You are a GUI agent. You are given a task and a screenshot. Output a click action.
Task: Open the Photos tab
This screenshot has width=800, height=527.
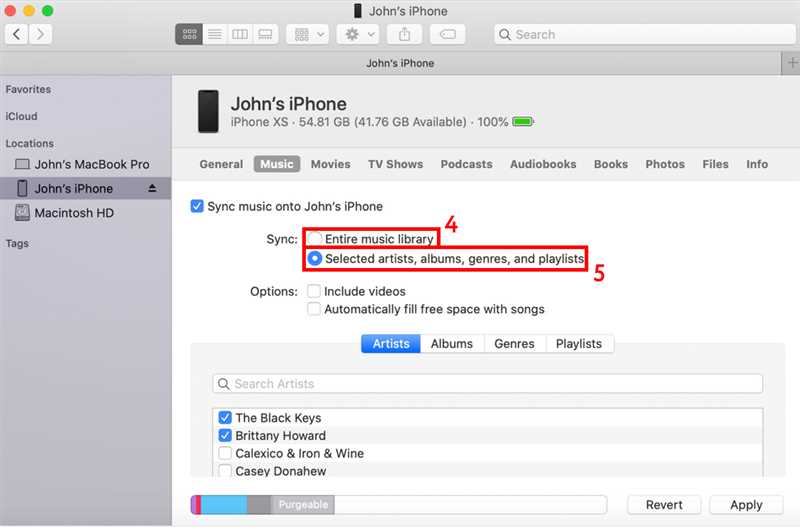pos(665,164)
